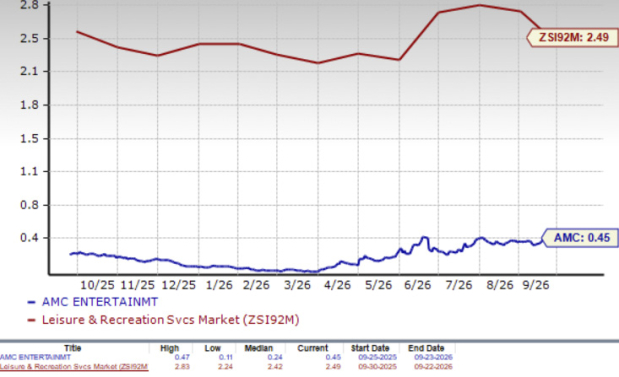Select AMC low value 0.11

[x=225, y=357]
